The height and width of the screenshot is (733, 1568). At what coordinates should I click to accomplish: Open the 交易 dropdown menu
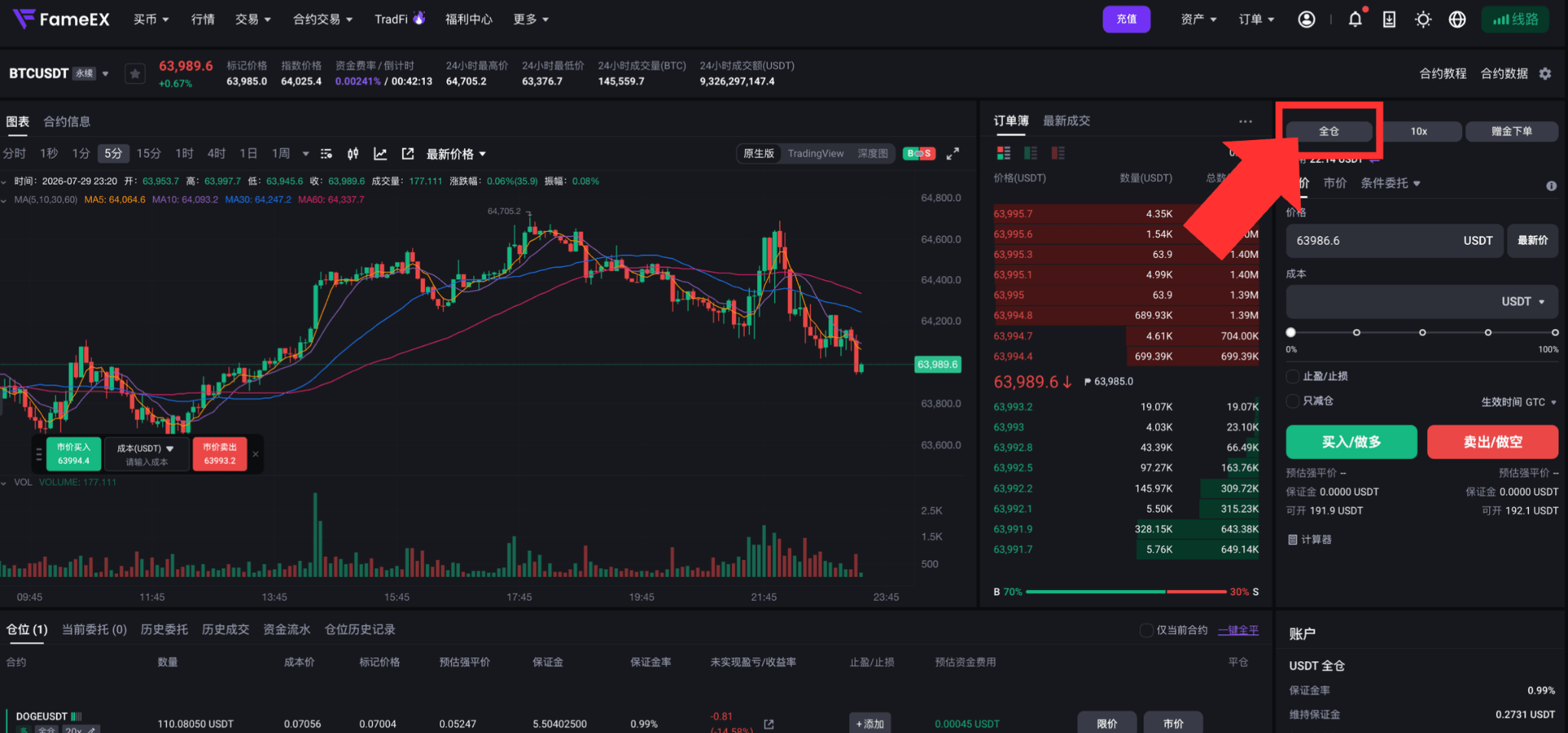coord(253,19)
